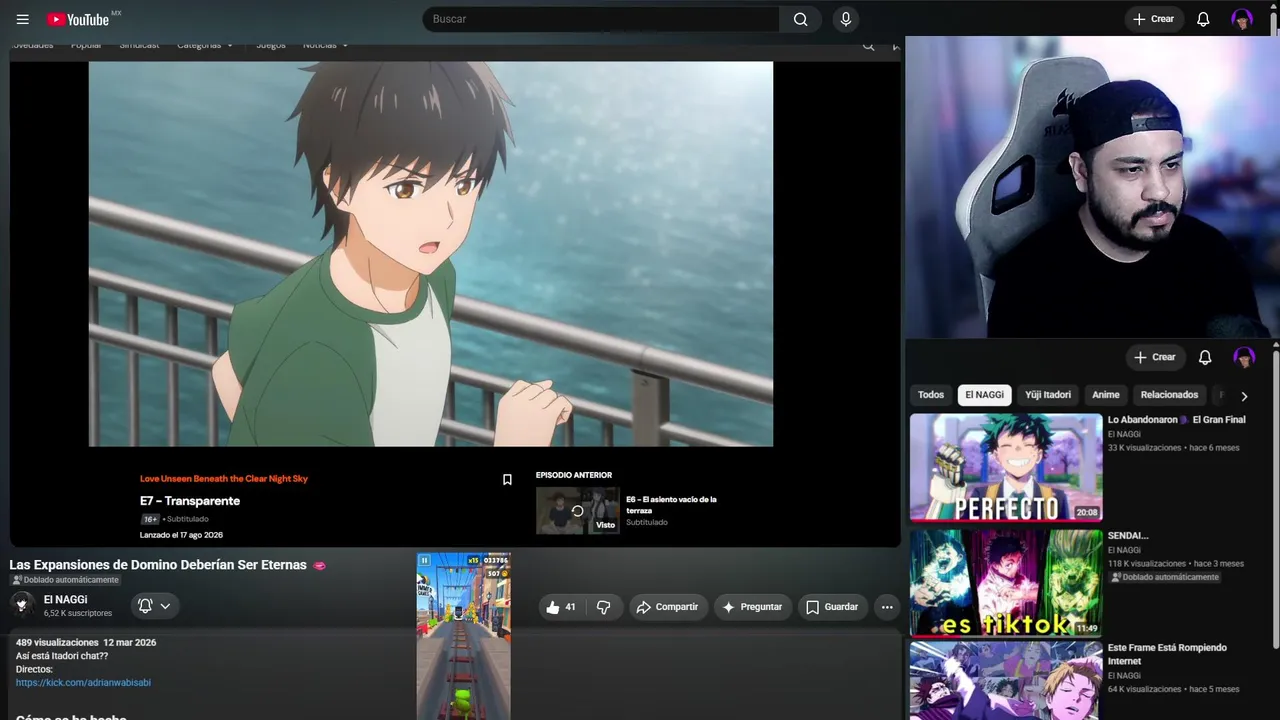
Task: Open the SENDAI... video title
Action: click(x=1128, y=536)
